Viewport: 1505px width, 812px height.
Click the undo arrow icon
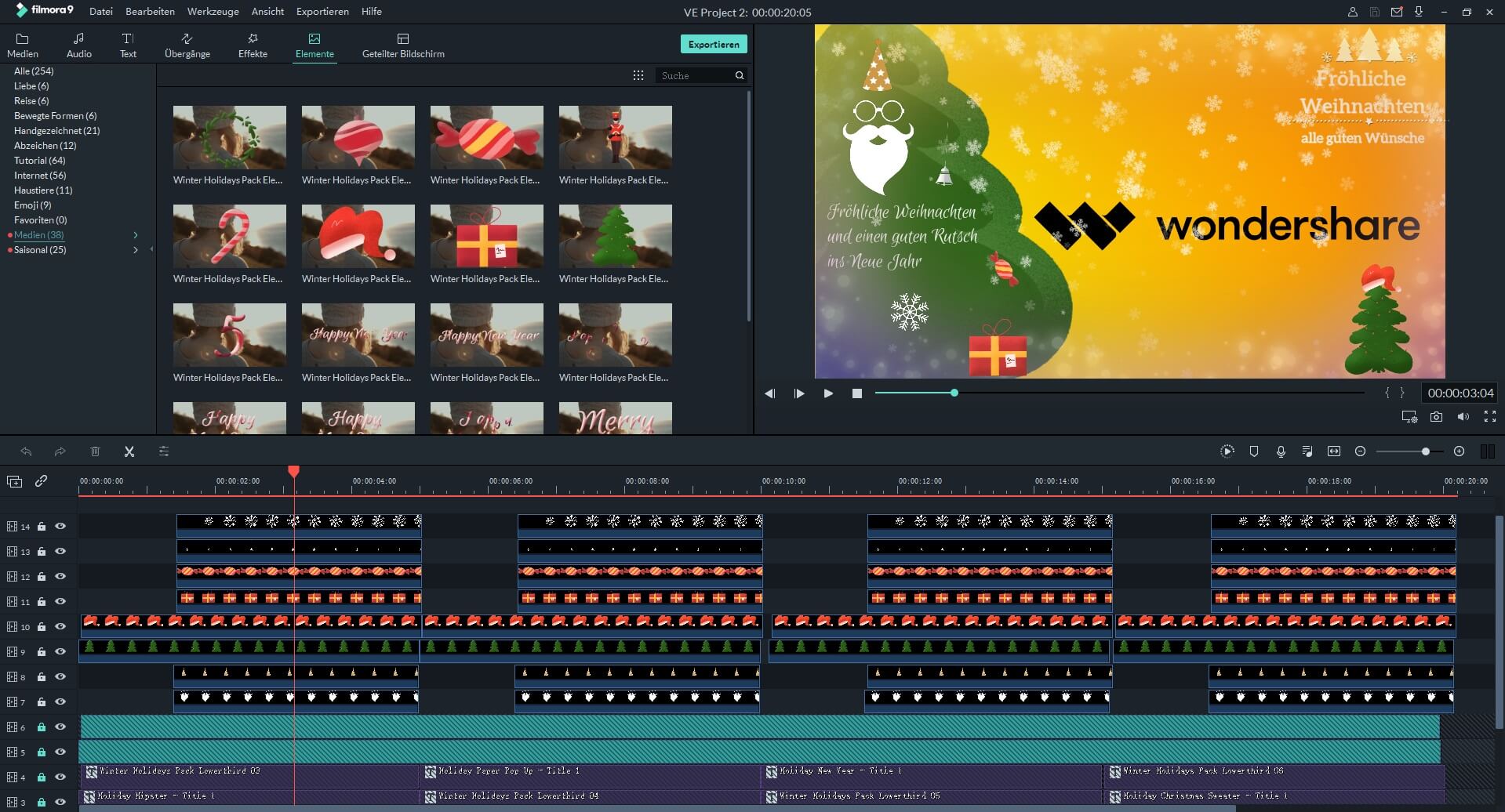click(26, 451)
